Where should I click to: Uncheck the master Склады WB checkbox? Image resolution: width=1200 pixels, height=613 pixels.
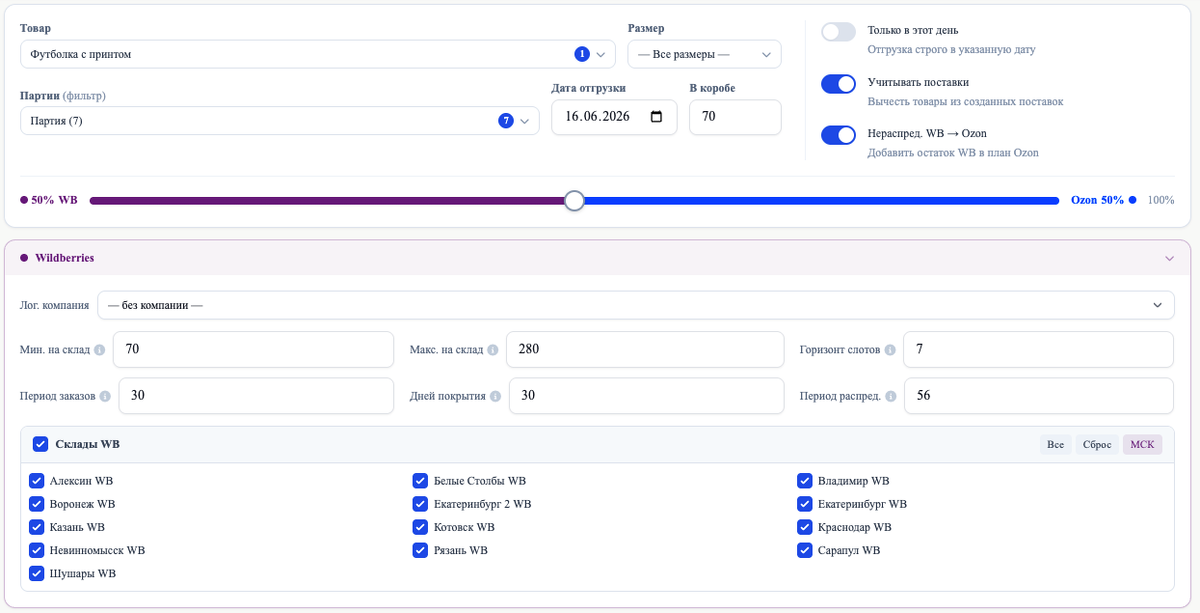[40, 444]
